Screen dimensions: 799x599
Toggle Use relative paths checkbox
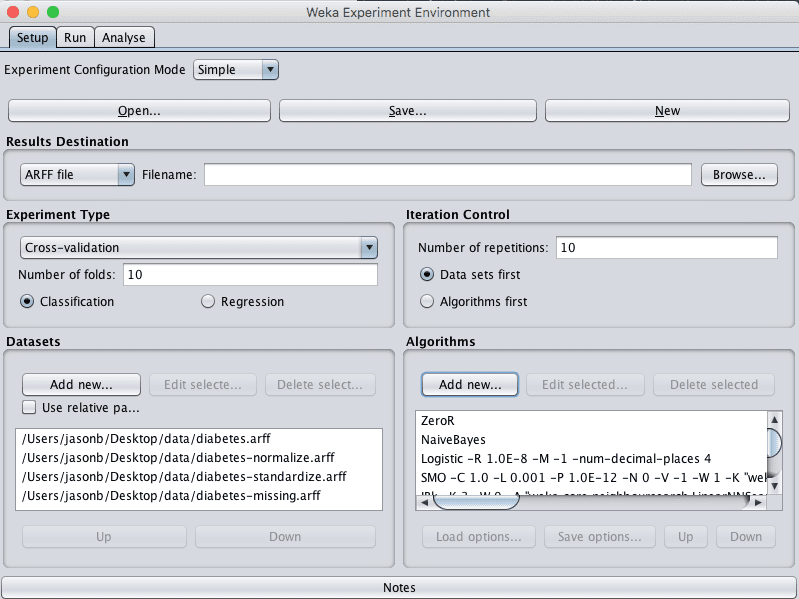coord(29,407)
